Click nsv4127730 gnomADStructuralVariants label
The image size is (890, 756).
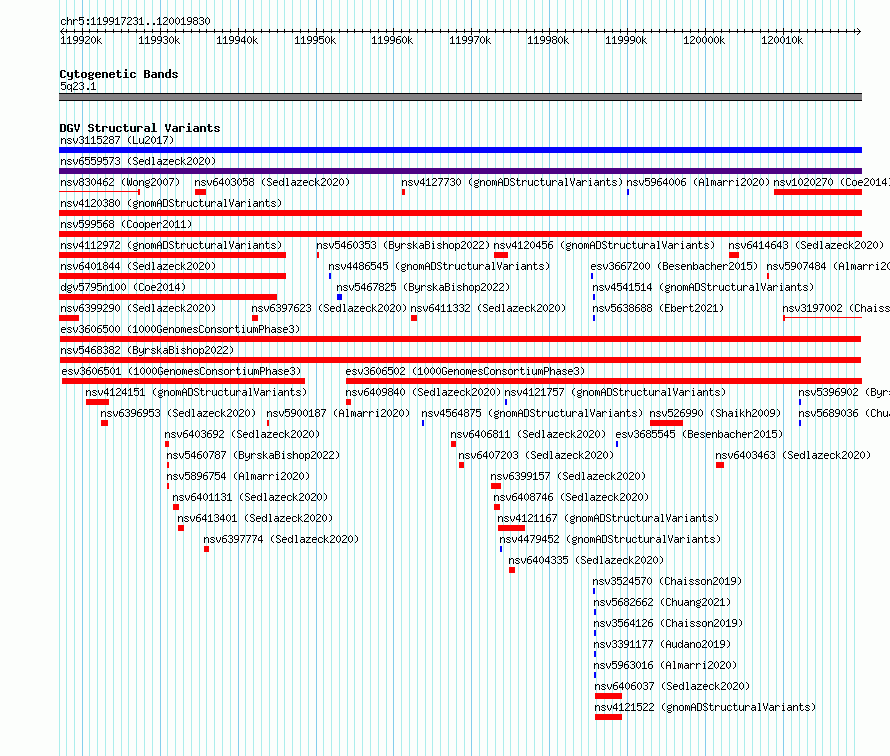click(512, 182)
